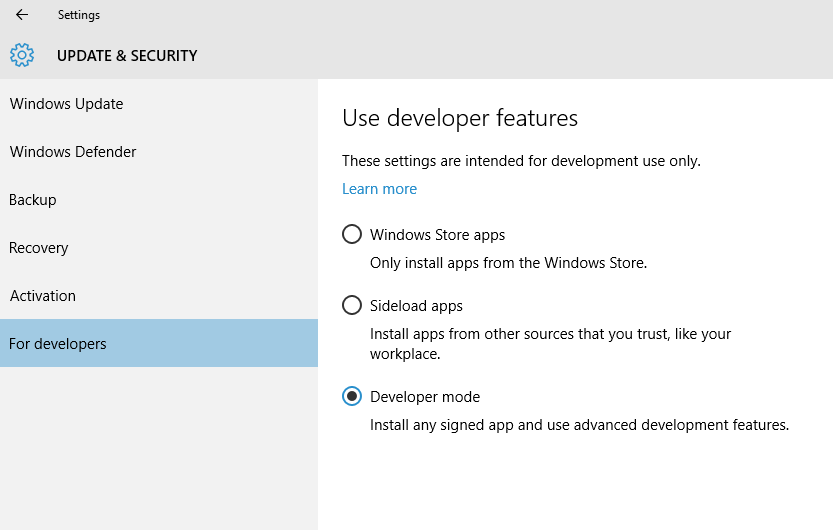
Task: Click the 'Use developer features' heading
Action: click(x=460, y=118)
